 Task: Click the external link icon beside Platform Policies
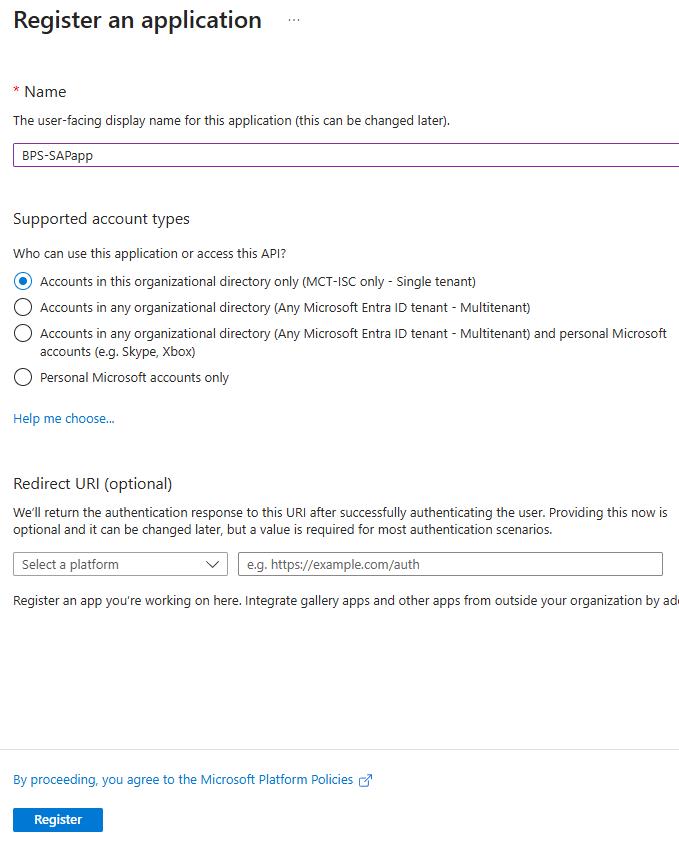tap(366, 780)
